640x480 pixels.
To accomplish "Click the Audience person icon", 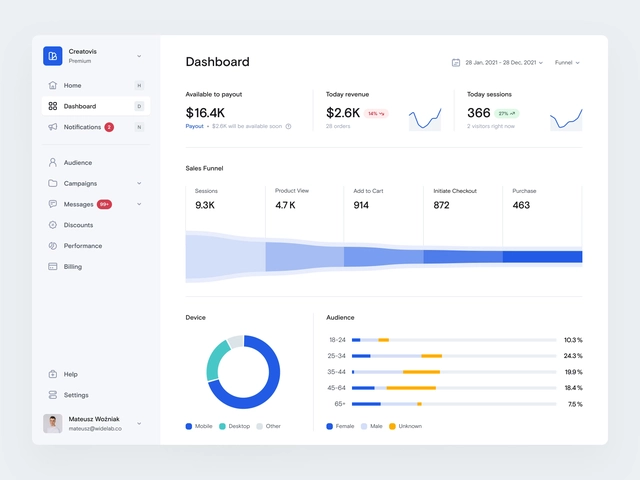I will (x=52, y=162).
